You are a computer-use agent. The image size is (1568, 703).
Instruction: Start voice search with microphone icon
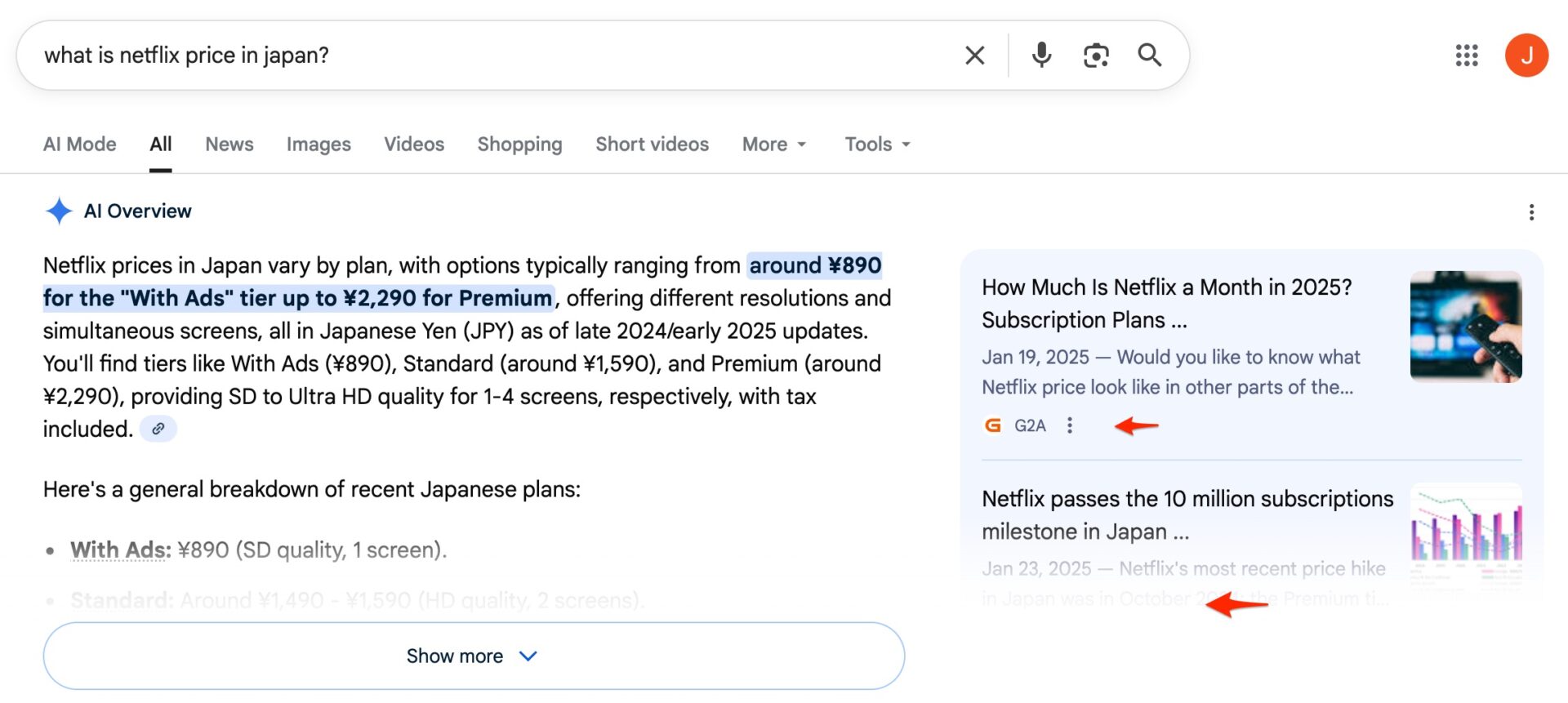coord(1041,56)
